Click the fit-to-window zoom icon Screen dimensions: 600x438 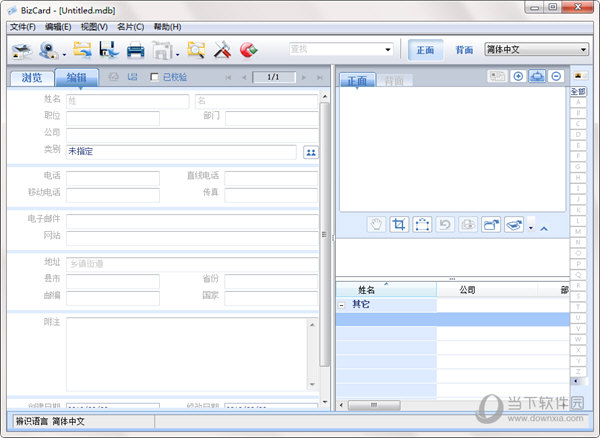tap(537, 76)
